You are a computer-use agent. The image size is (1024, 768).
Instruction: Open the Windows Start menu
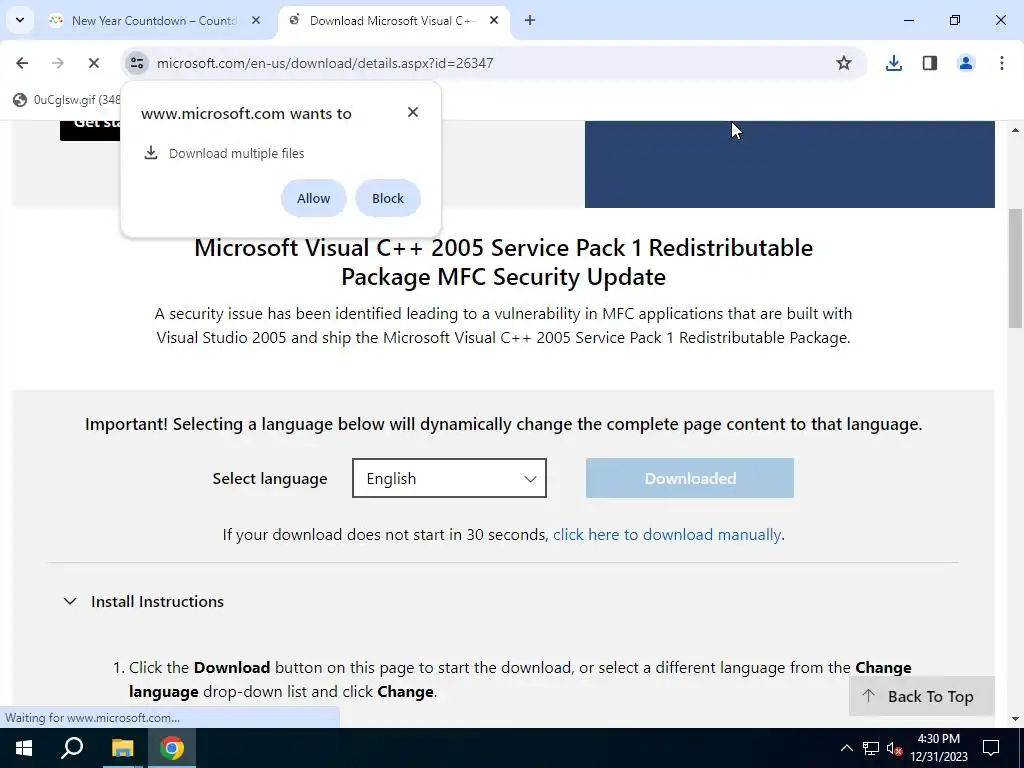(x=24, y=748)
